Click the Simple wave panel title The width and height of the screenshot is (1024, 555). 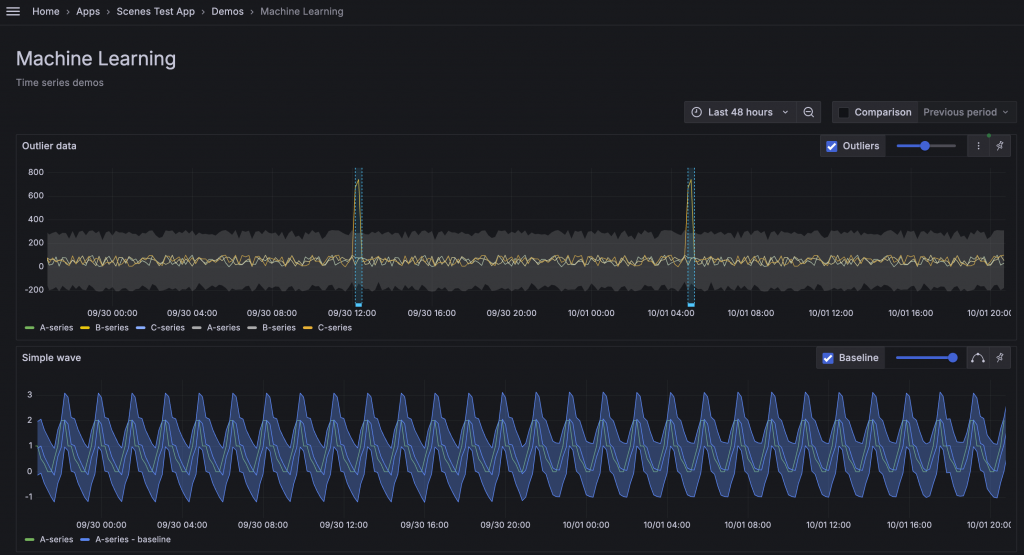coord(52,358)
